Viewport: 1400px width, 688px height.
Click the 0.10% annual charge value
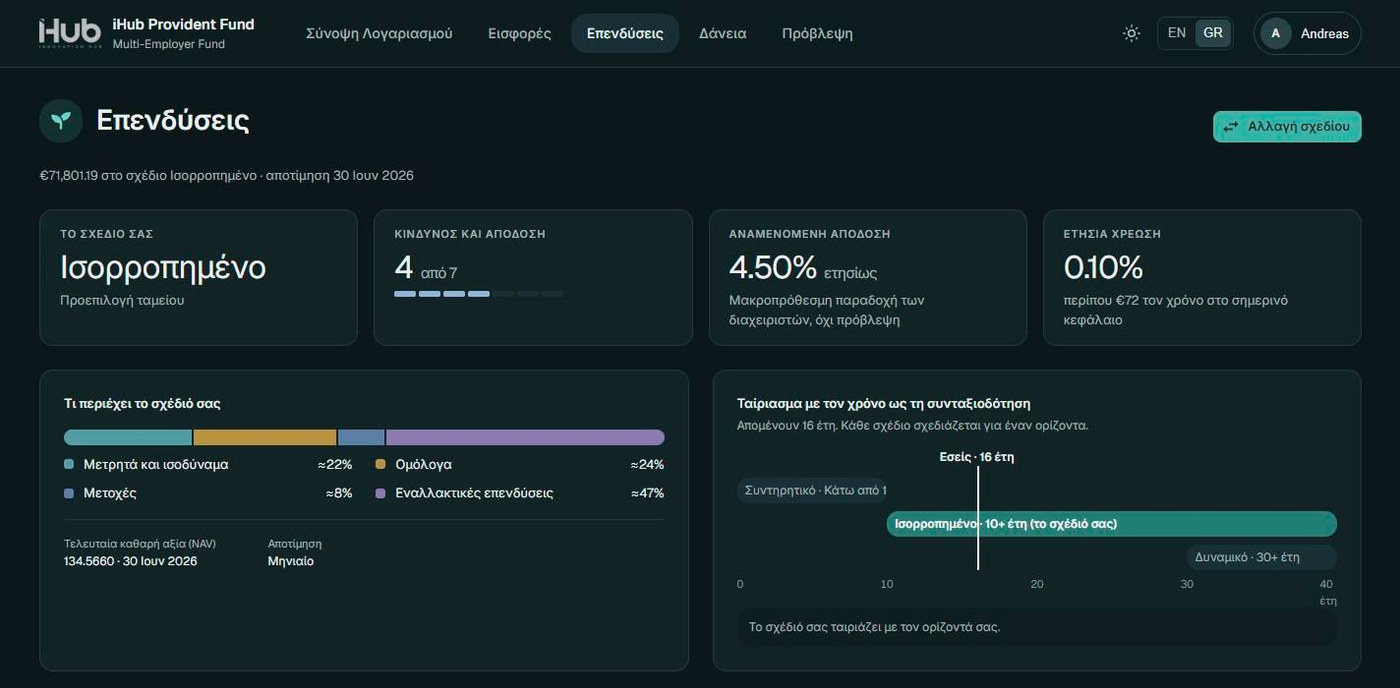point(1103,268)
